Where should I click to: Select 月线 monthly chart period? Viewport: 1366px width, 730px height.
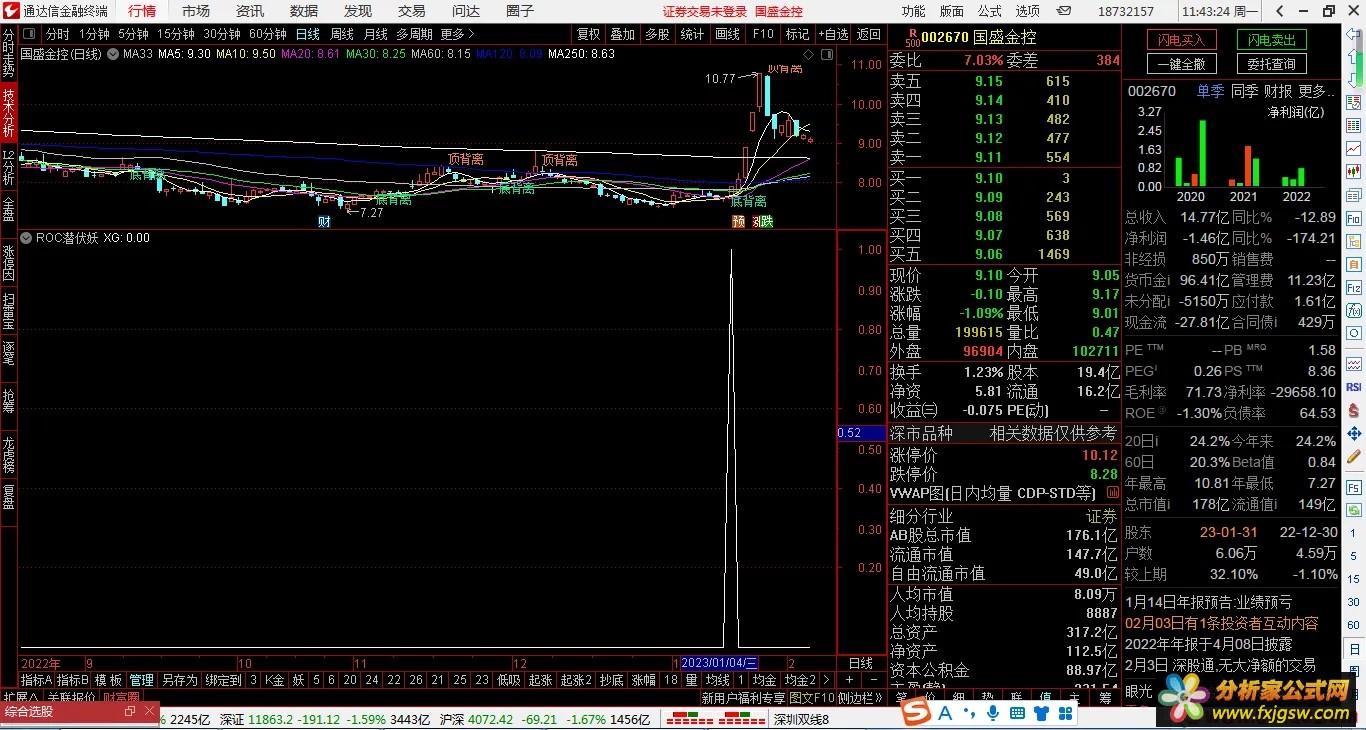click(375, 34)
